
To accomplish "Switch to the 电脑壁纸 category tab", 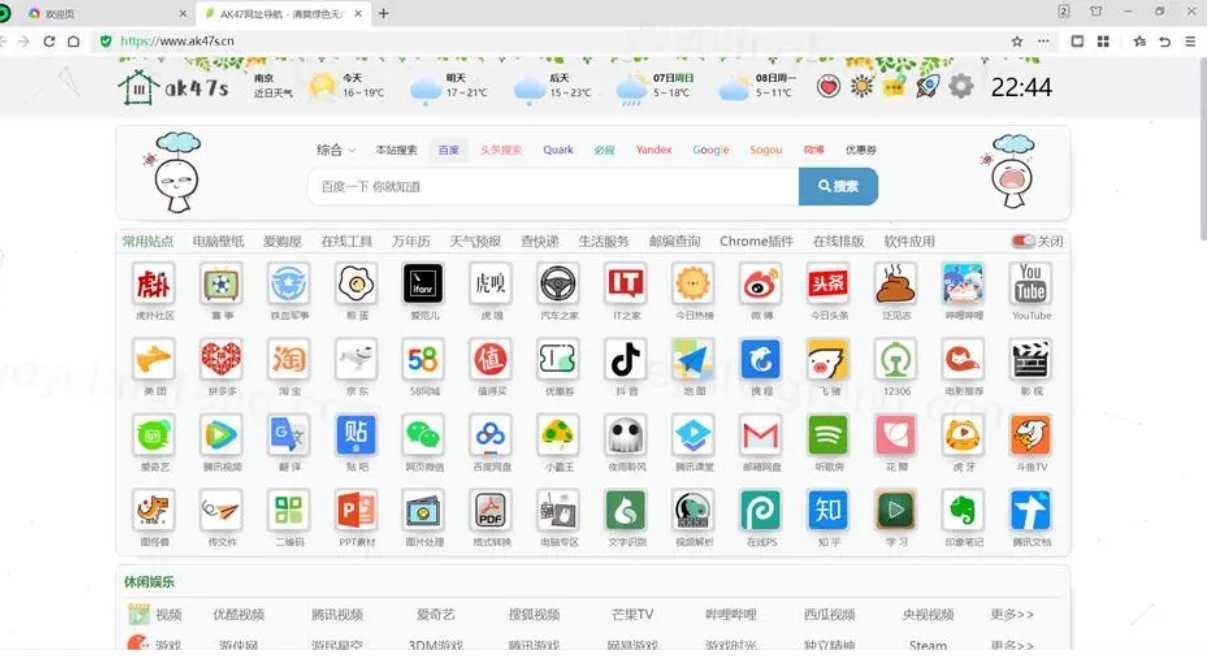I will [218, 241].
